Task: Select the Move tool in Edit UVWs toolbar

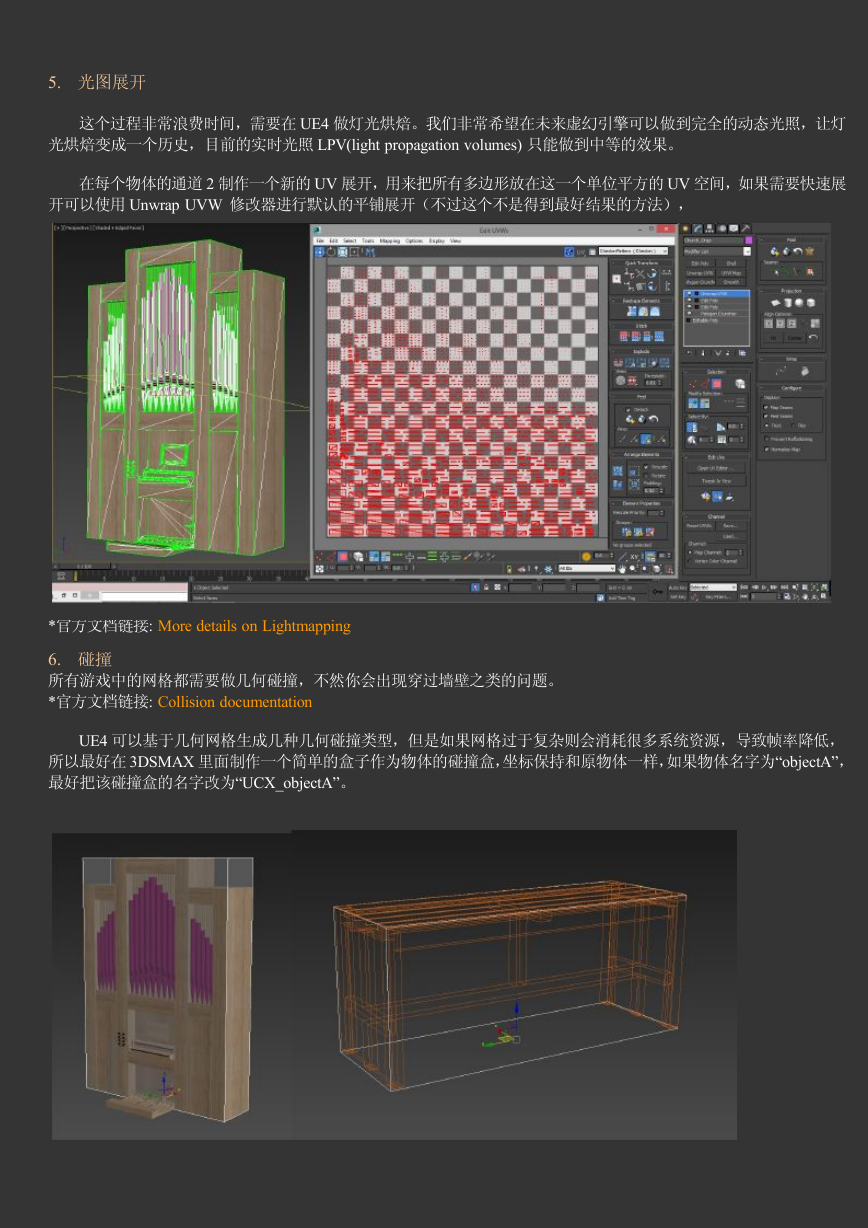Action: pyautogui.click(x=321, y=251)
